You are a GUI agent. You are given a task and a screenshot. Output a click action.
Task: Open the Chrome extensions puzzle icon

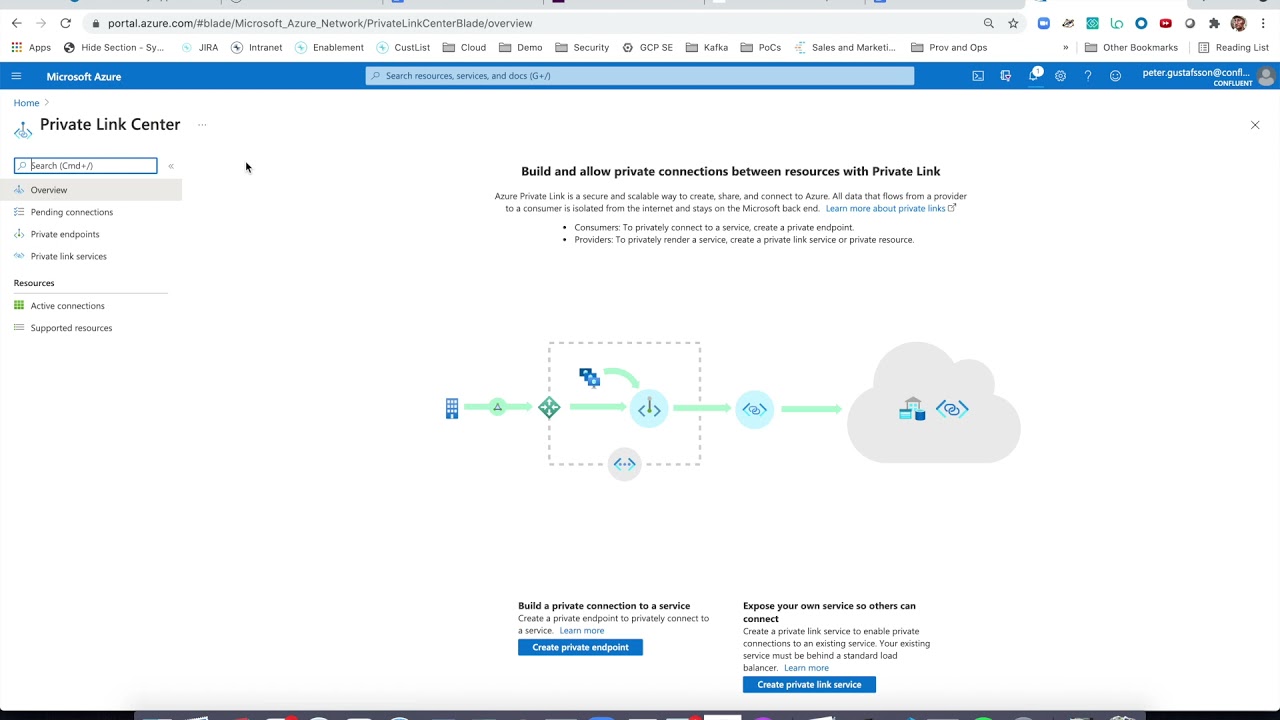(1214, 23)
